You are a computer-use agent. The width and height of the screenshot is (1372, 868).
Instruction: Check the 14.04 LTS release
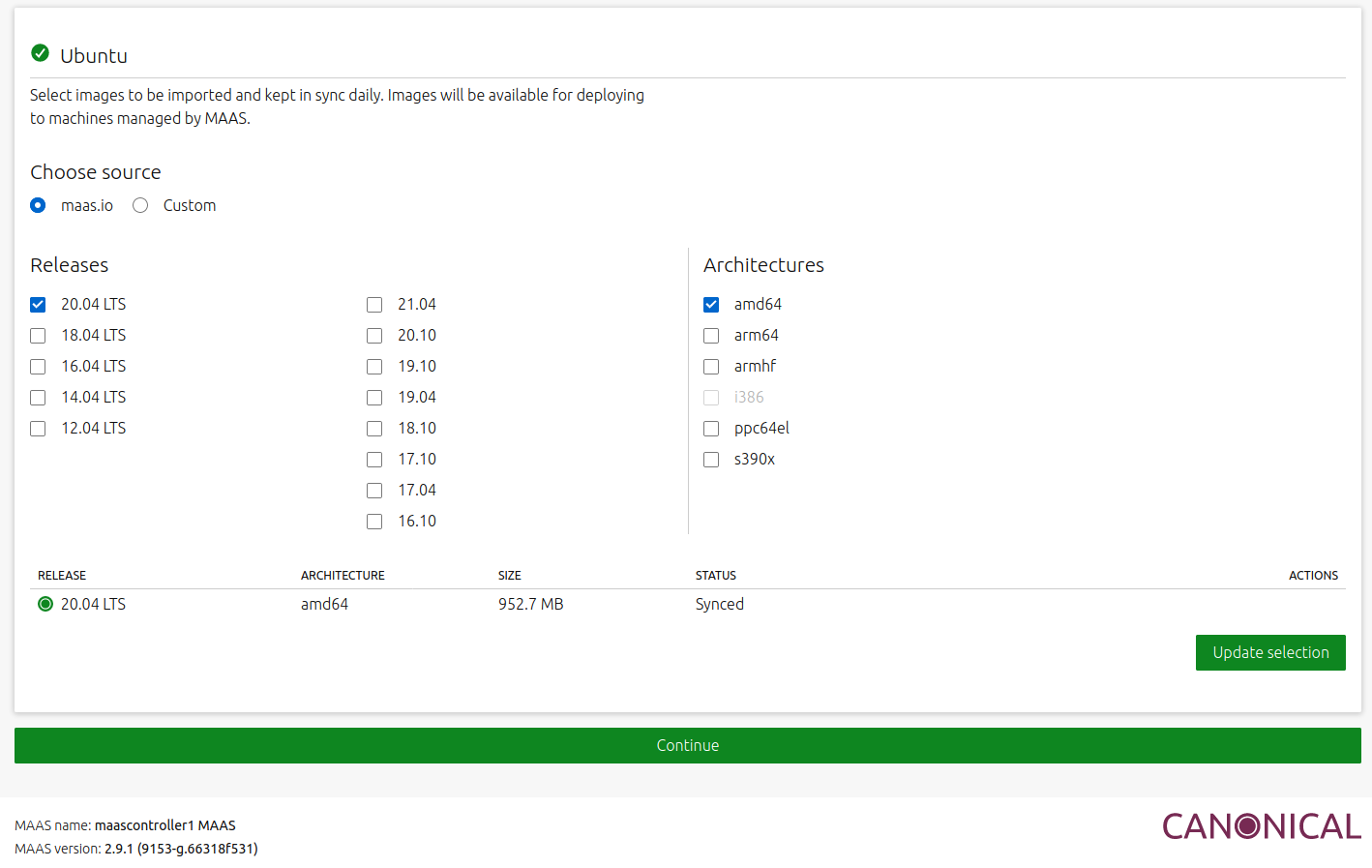point(38,398)
